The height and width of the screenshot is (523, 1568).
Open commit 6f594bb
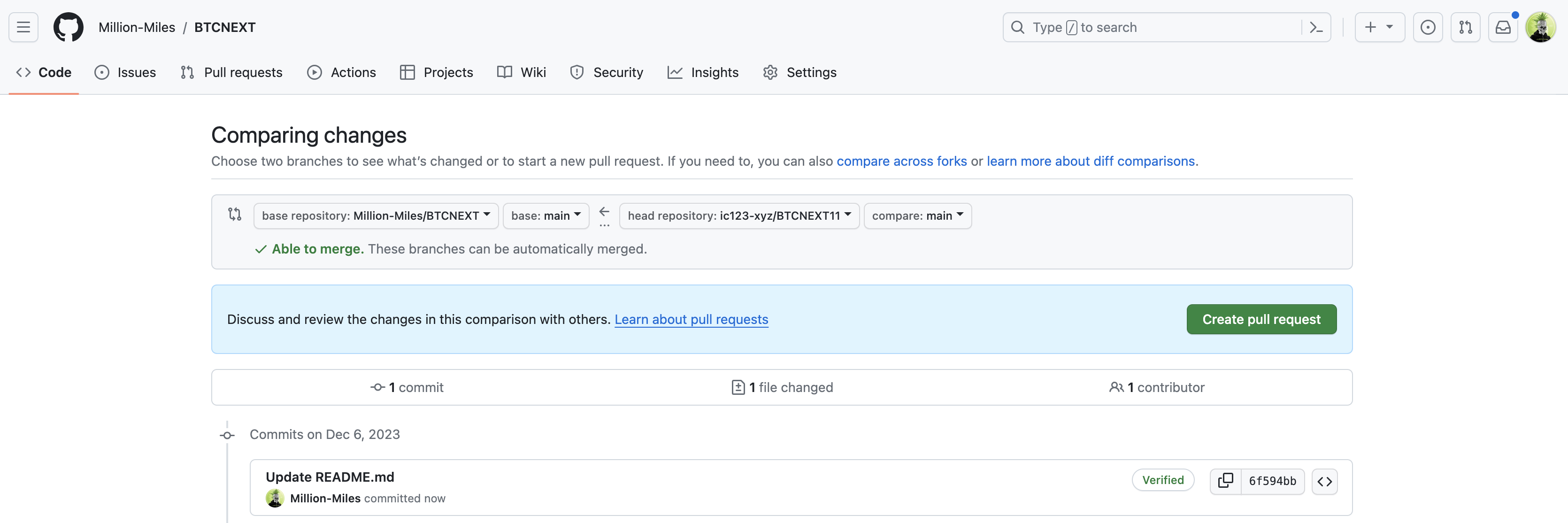(x=1272, y=482)
